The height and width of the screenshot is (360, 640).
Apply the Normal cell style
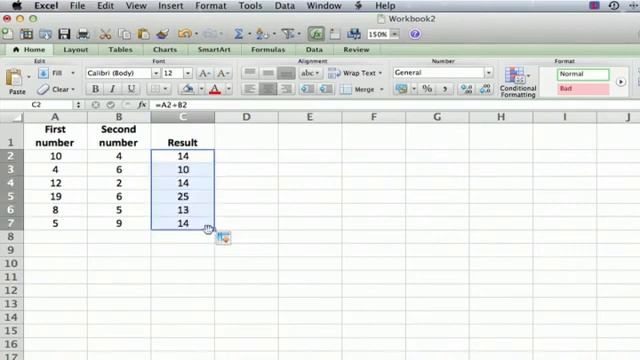[583, 74]
